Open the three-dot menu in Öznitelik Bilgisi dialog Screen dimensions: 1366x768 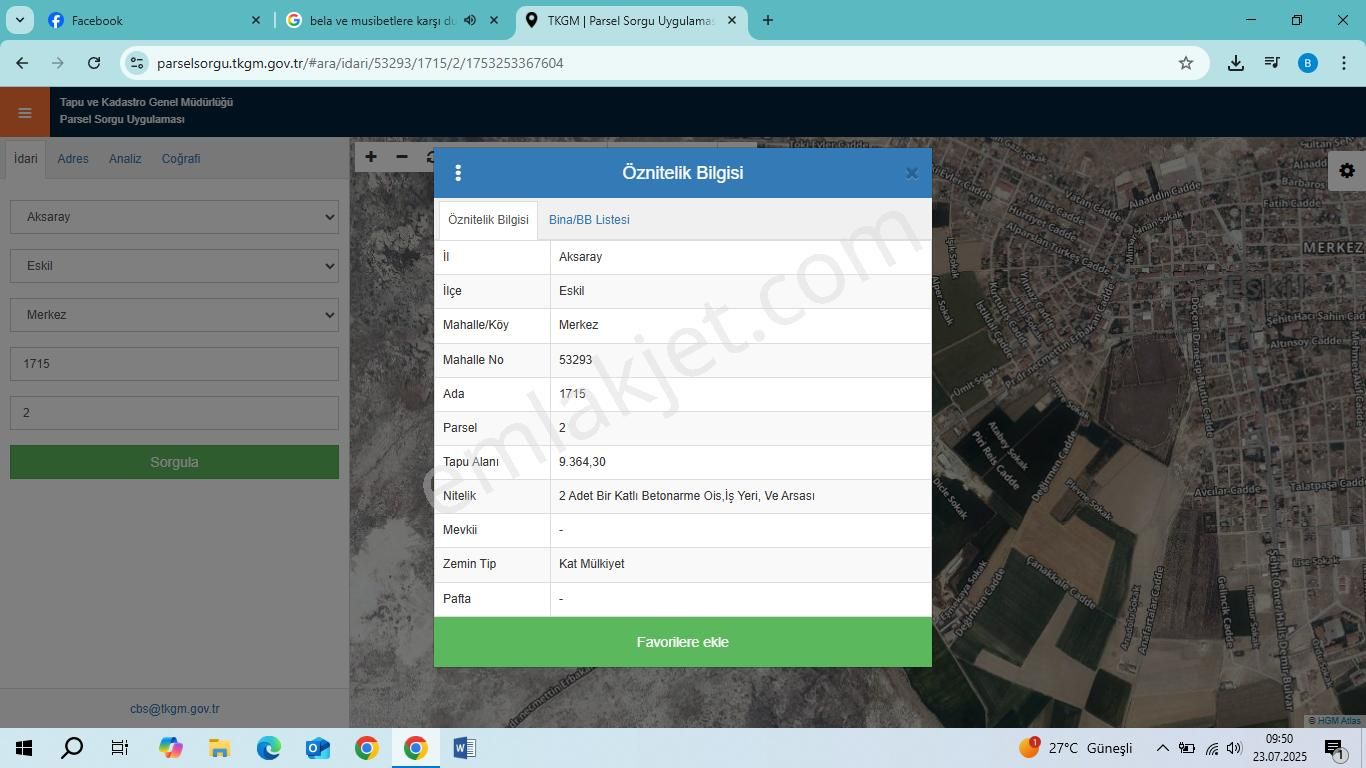[458, 173]
